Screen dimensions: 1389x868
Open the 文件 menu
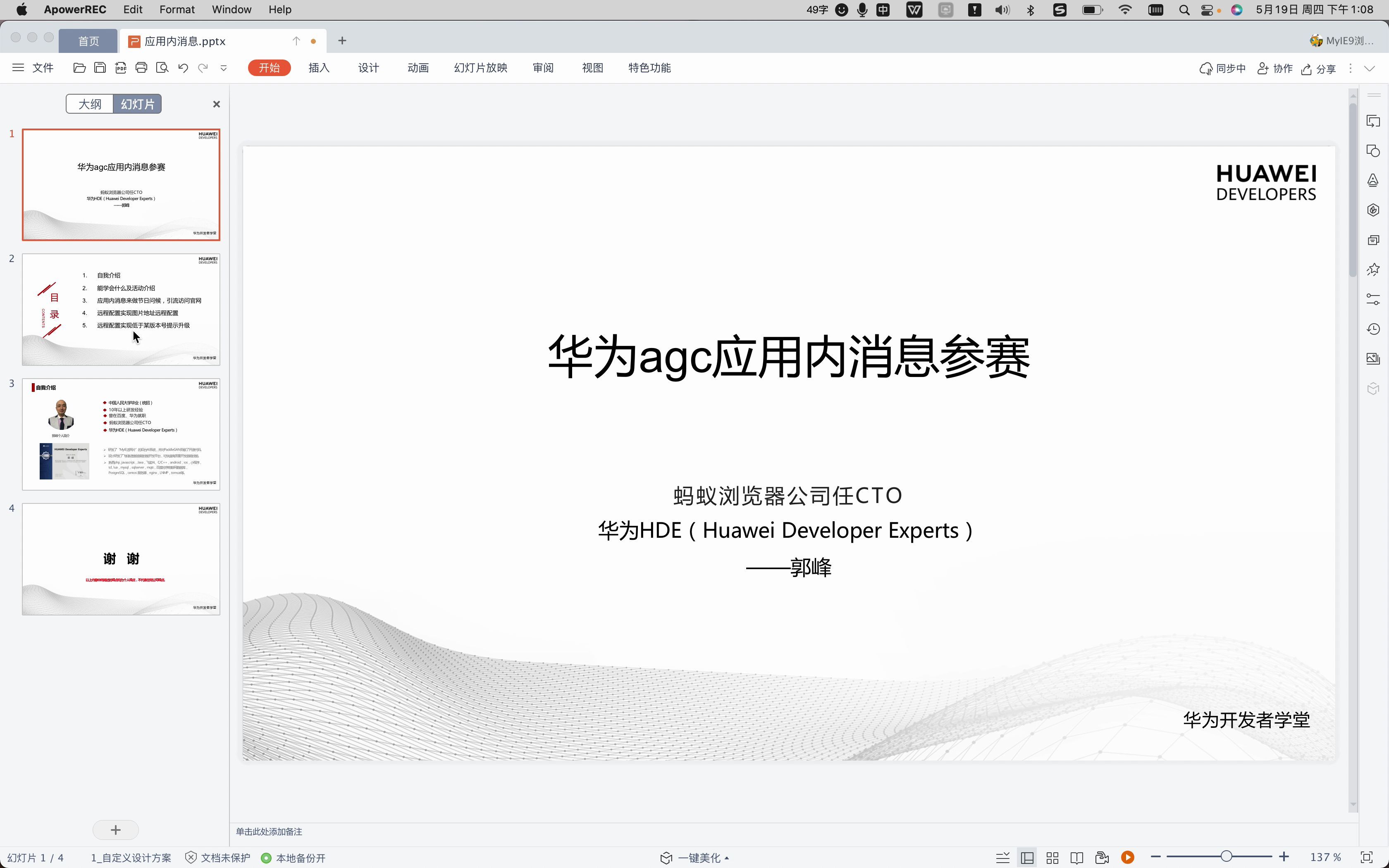[x=43, y=68]
